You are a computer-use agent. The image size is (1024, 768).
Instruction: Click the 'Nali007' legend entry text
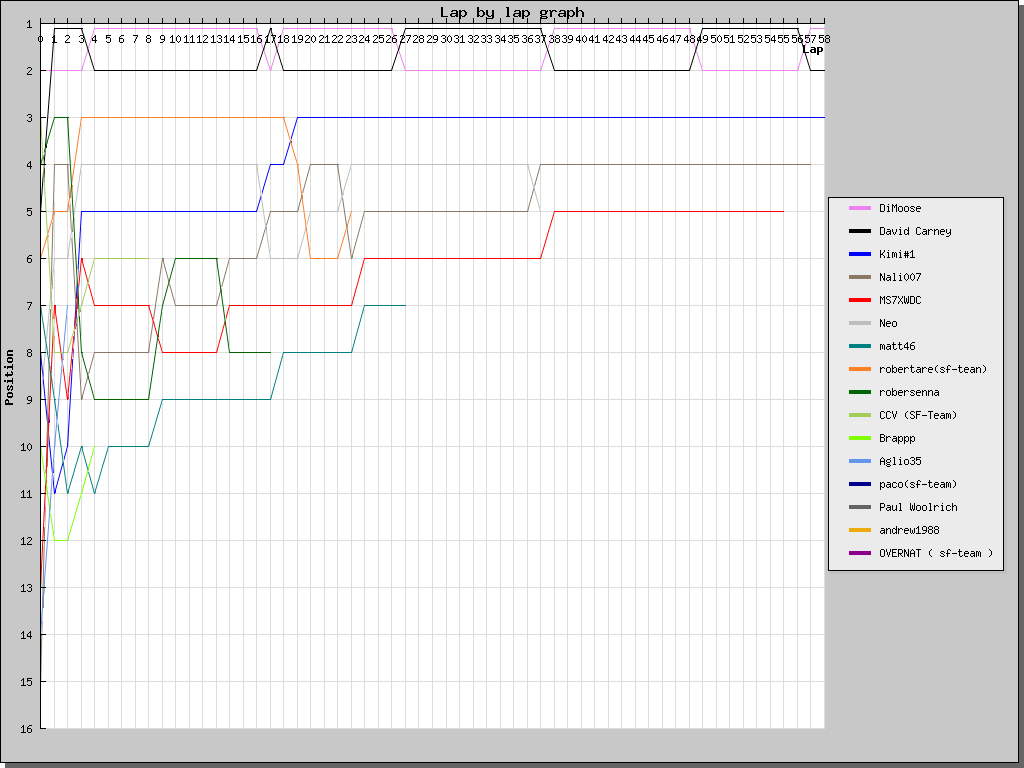[x=900, y=277]
